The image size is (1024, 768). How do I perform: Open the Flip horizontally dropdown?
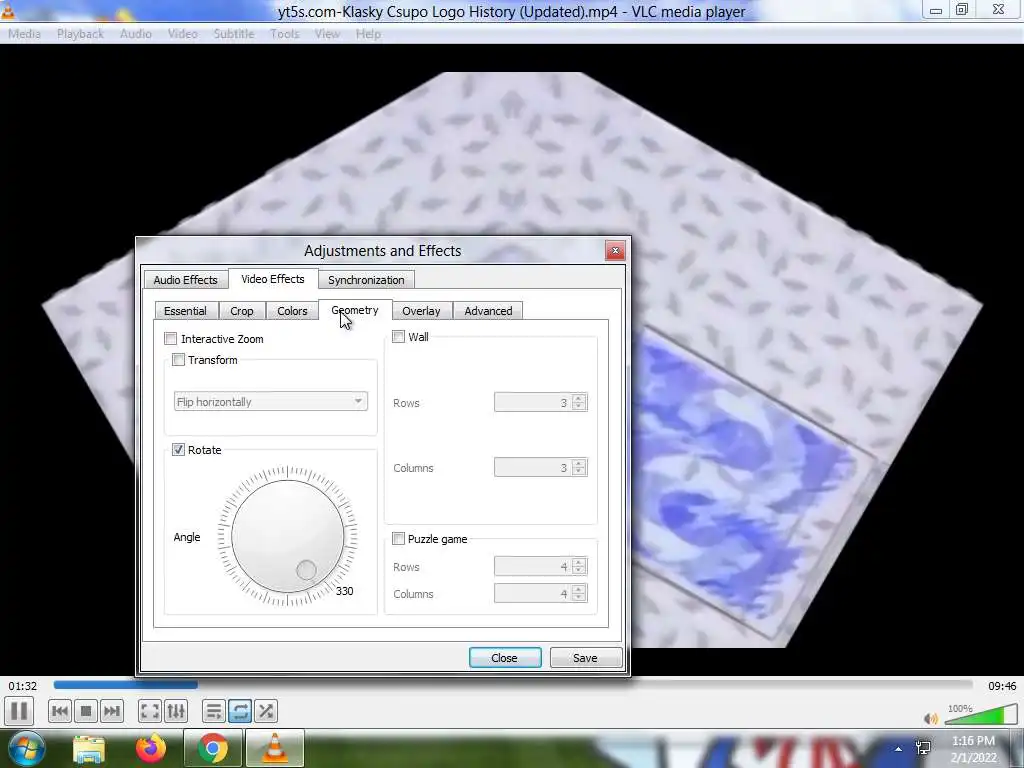pos(270,402)
